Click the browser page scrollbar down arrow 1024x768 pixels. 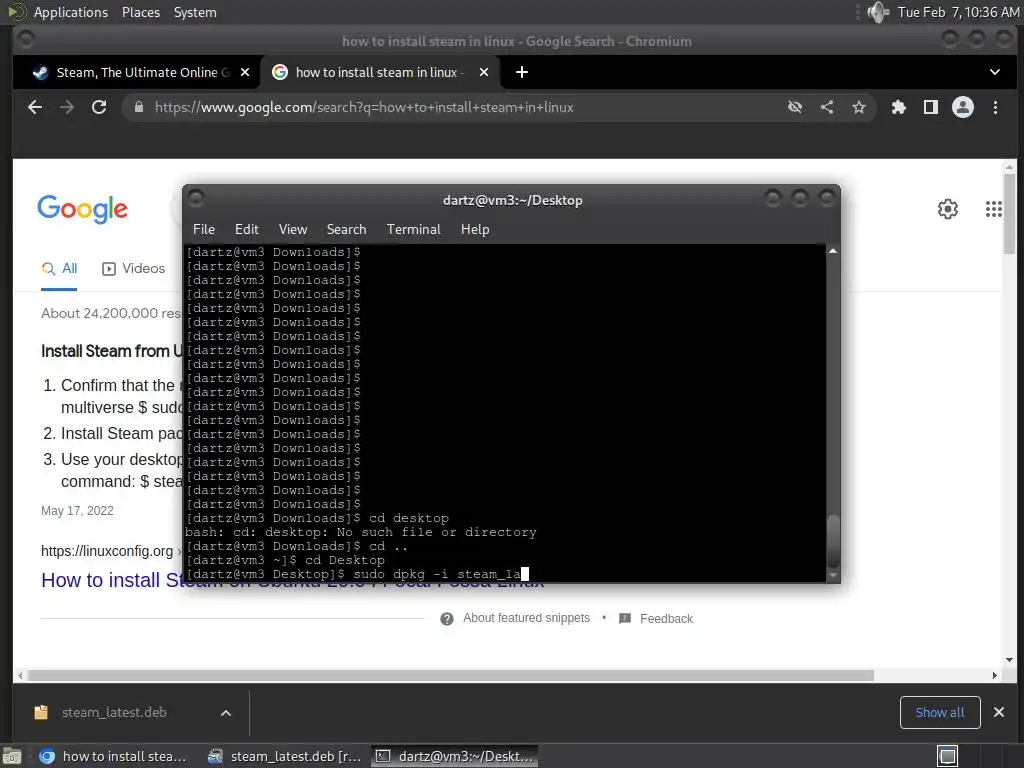pyautogui.click(x=1010, y=660)
